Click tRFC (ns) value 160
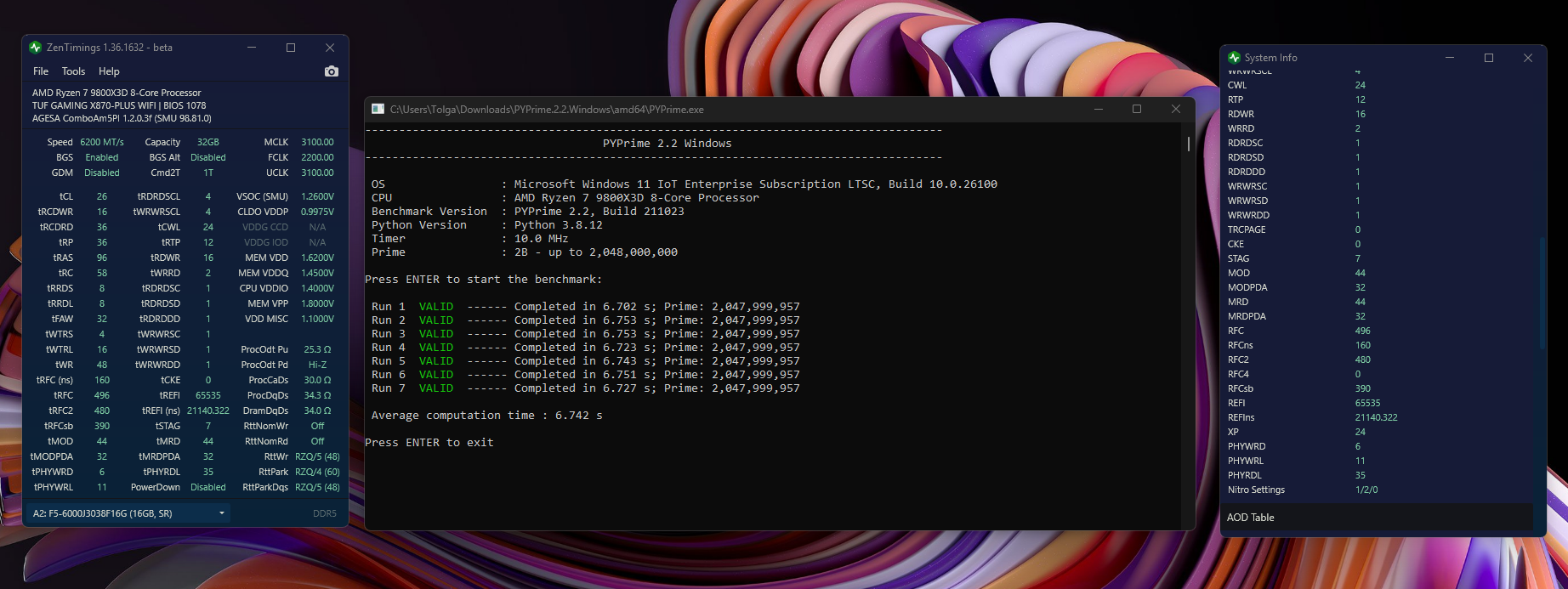Image resolution: width=1568 pixels, height=589 pixels. [102, 380]
